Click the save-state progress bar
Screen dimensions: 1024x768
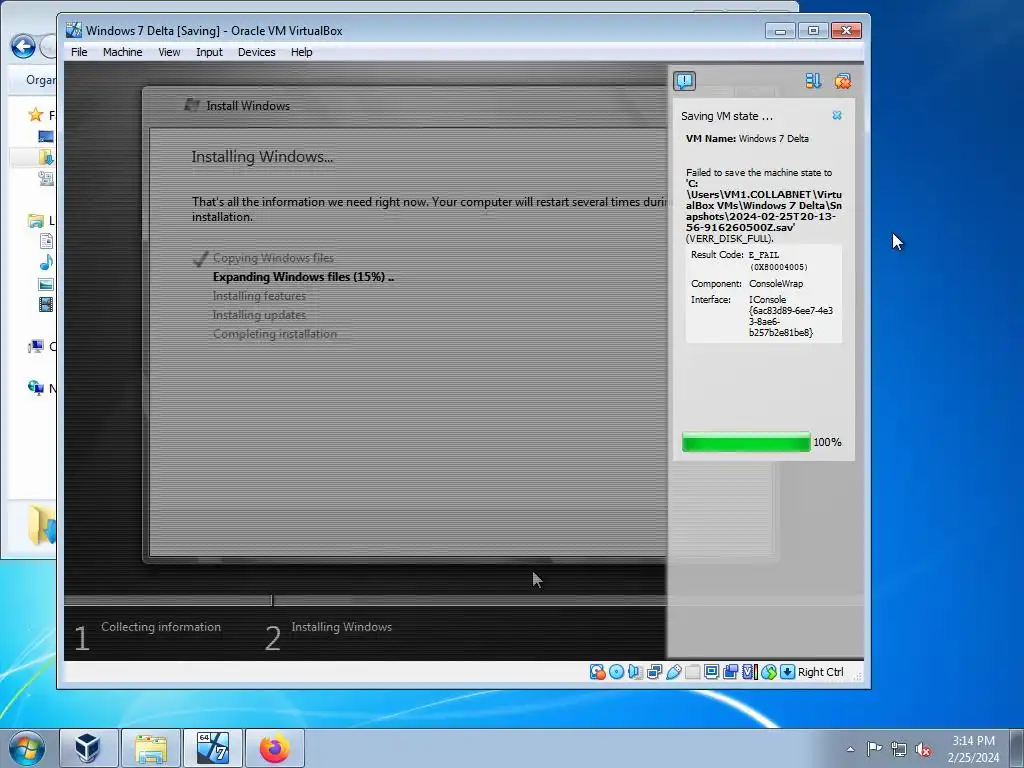coord(746,442)
